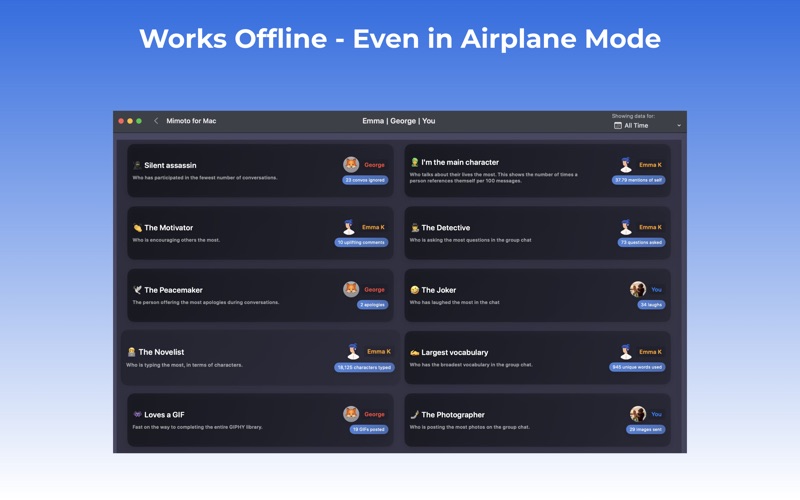Viewport: 800px width, 500px height.
Task: Click the calendar icon beside All Time
Action: (617, 126)
